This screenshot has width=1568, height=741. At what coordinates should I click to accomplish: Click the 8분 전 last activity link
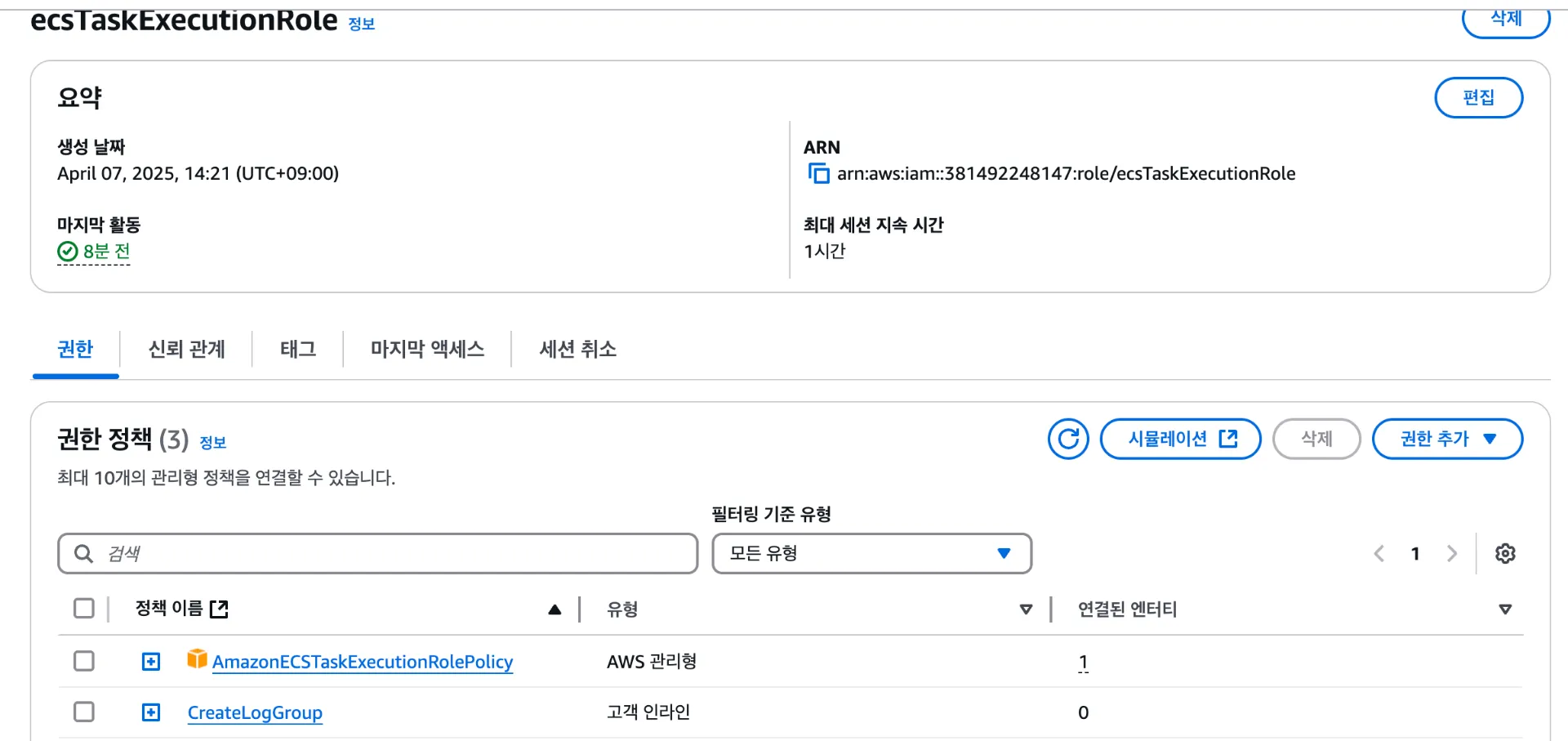tap(106, 252)
